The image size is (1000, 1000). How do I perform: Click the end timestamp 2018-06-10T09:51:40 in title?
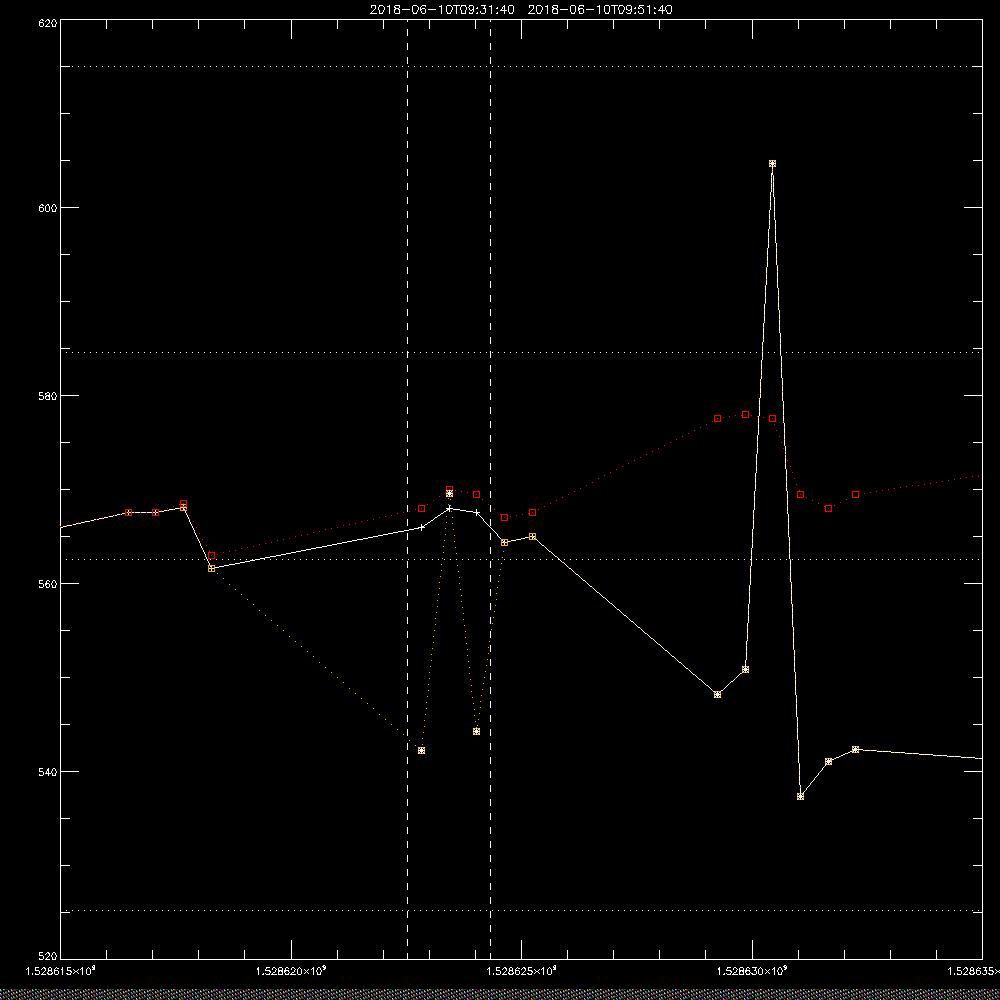(x=599, y=10)
